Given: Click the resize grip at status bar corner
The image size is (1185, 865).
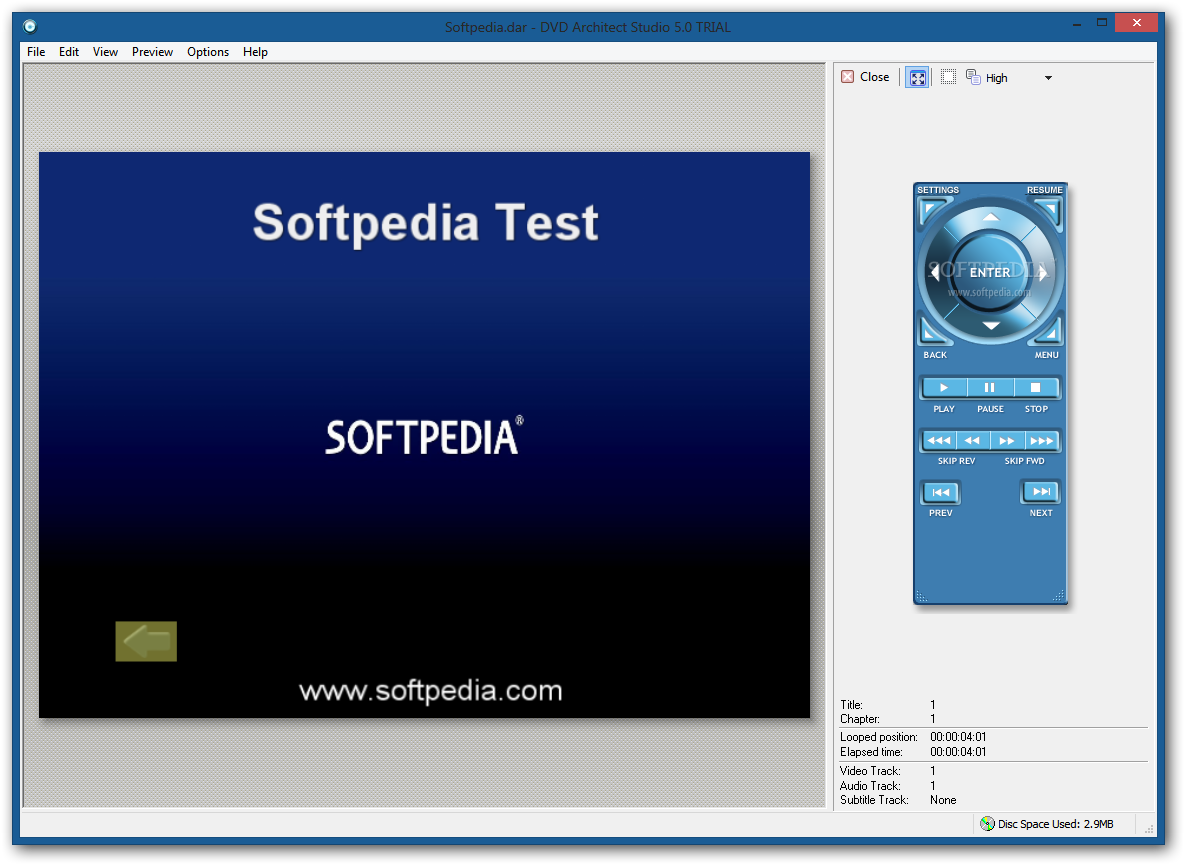Looking at the screenshot, I should point(1148,828).
